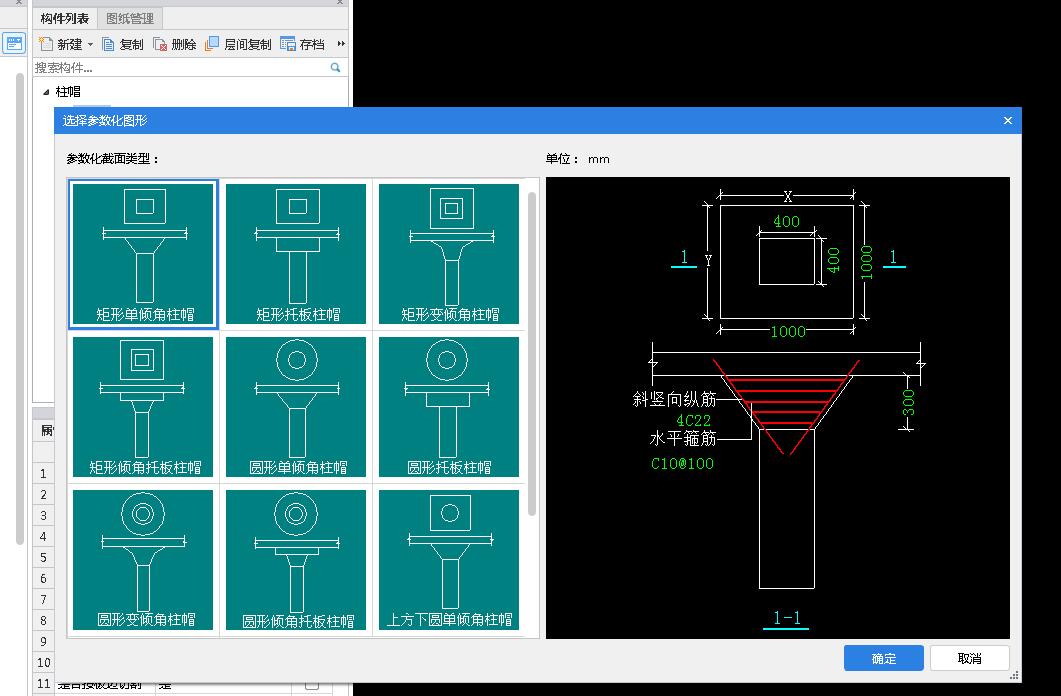Select 圆形托板柱帽 thumbnail
Image resolution: width=1061 pixels, height=696 pixels.
tap(449, 407)
